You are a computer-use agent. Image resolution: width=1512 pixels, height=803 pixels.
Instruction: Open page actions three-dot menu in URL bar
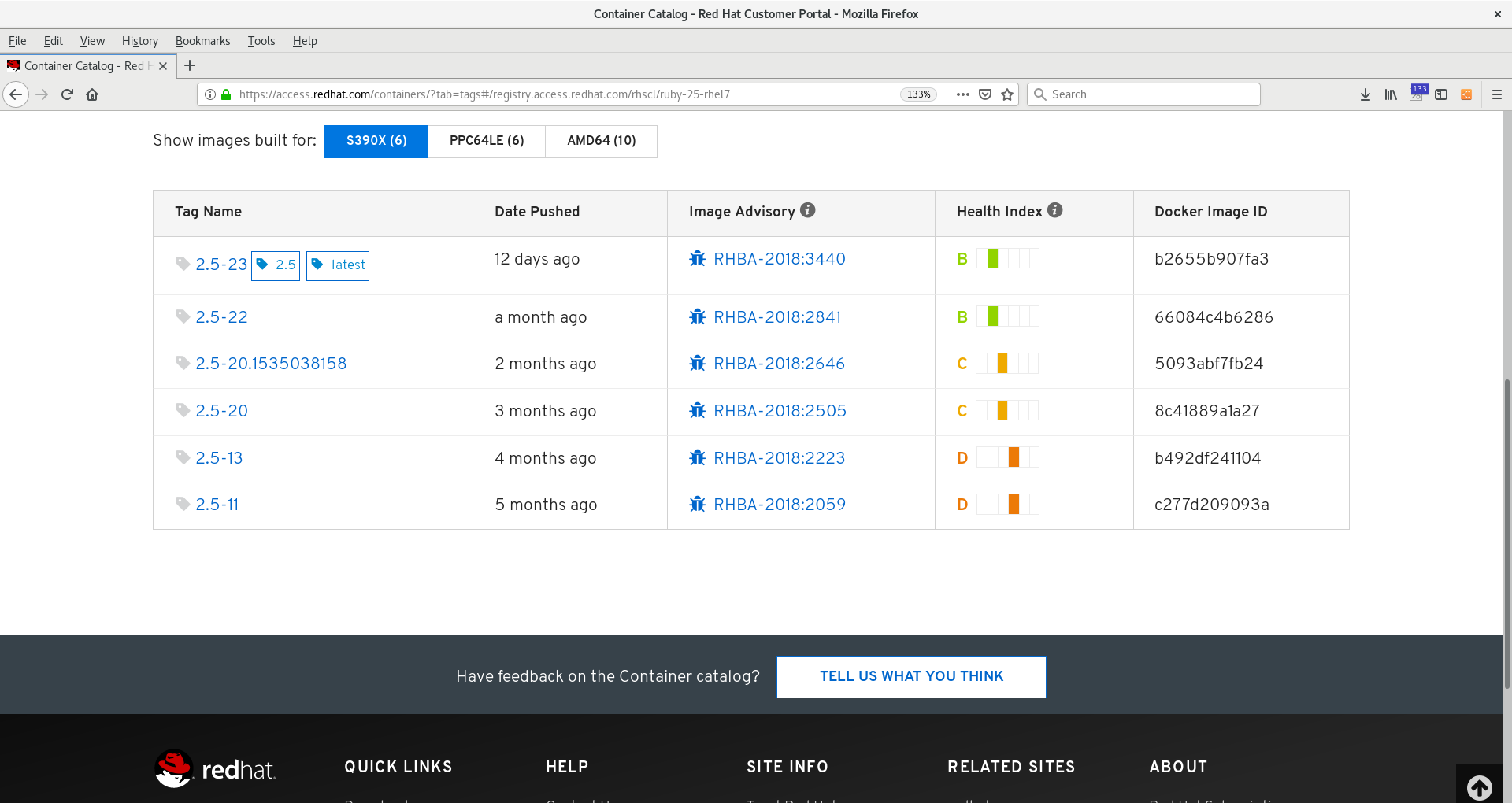coord(962,94)
